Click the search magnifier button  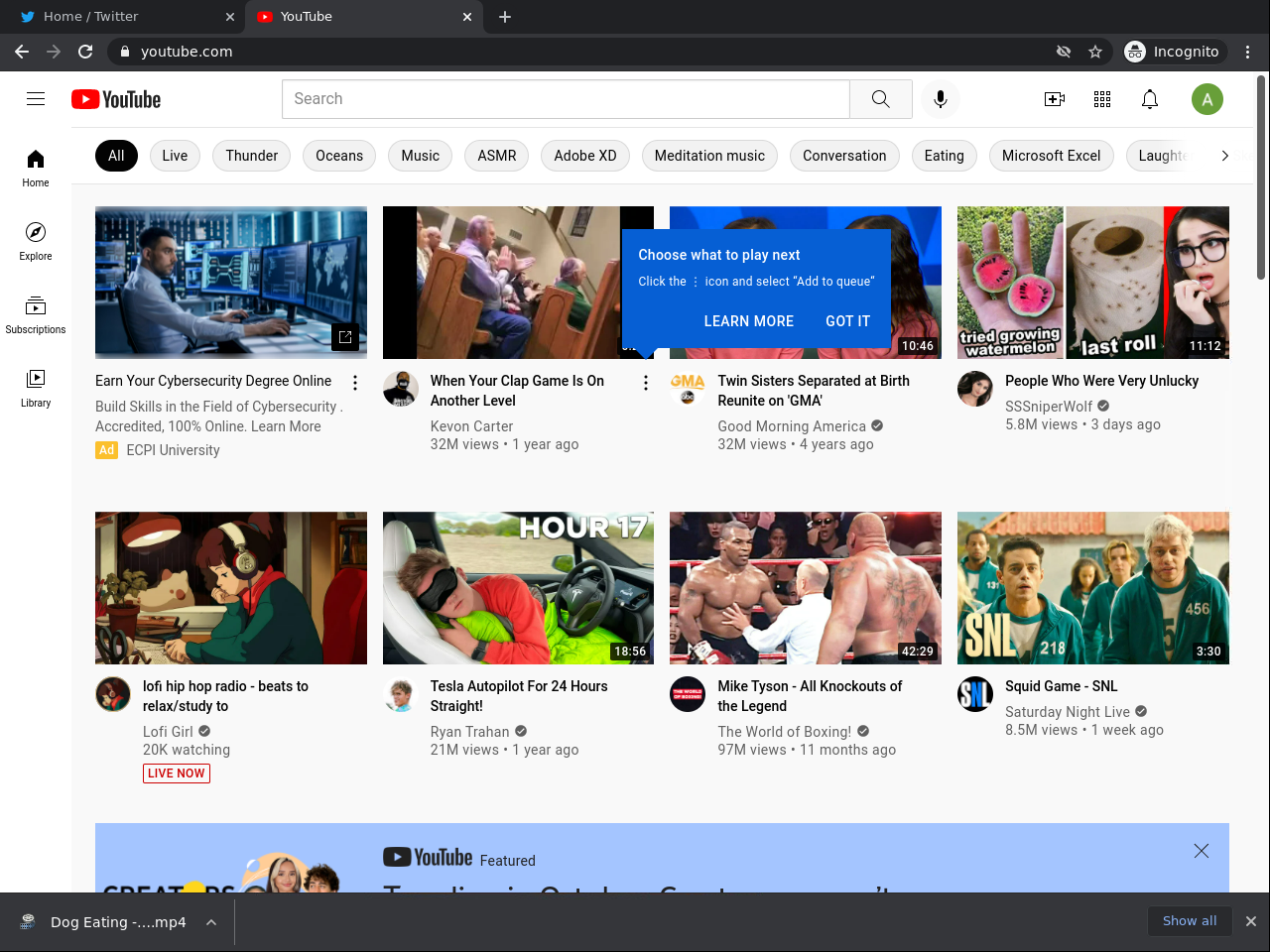click(881, 99)
